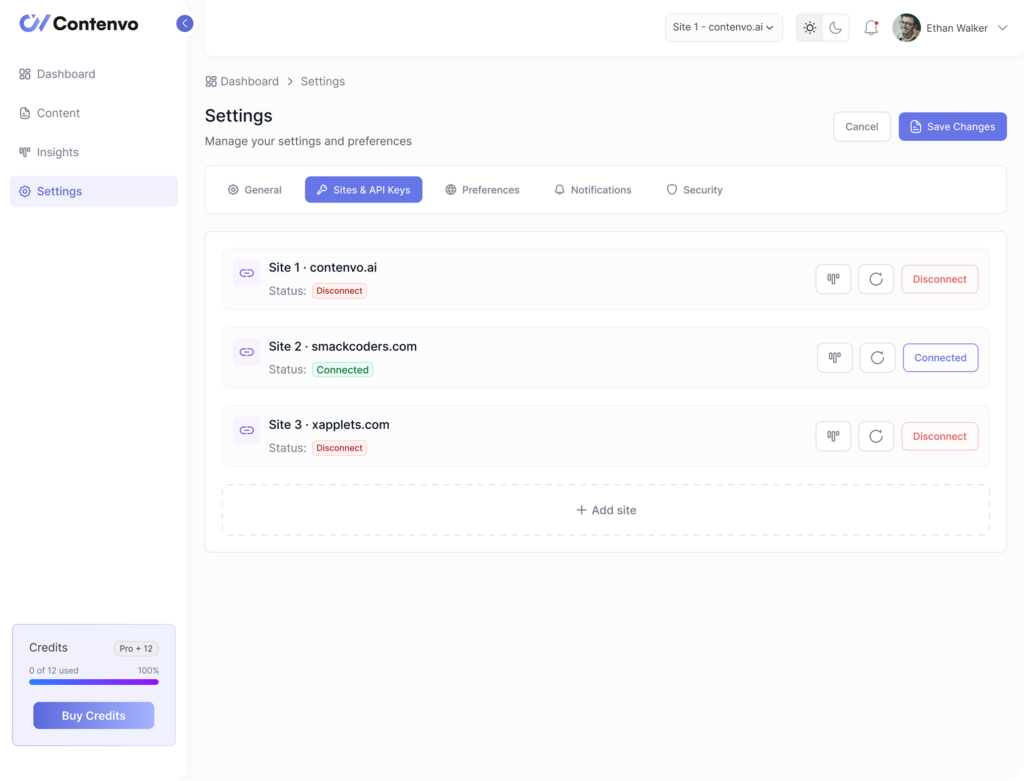
Task: Add a new site
Action: (x=606, y=510)
